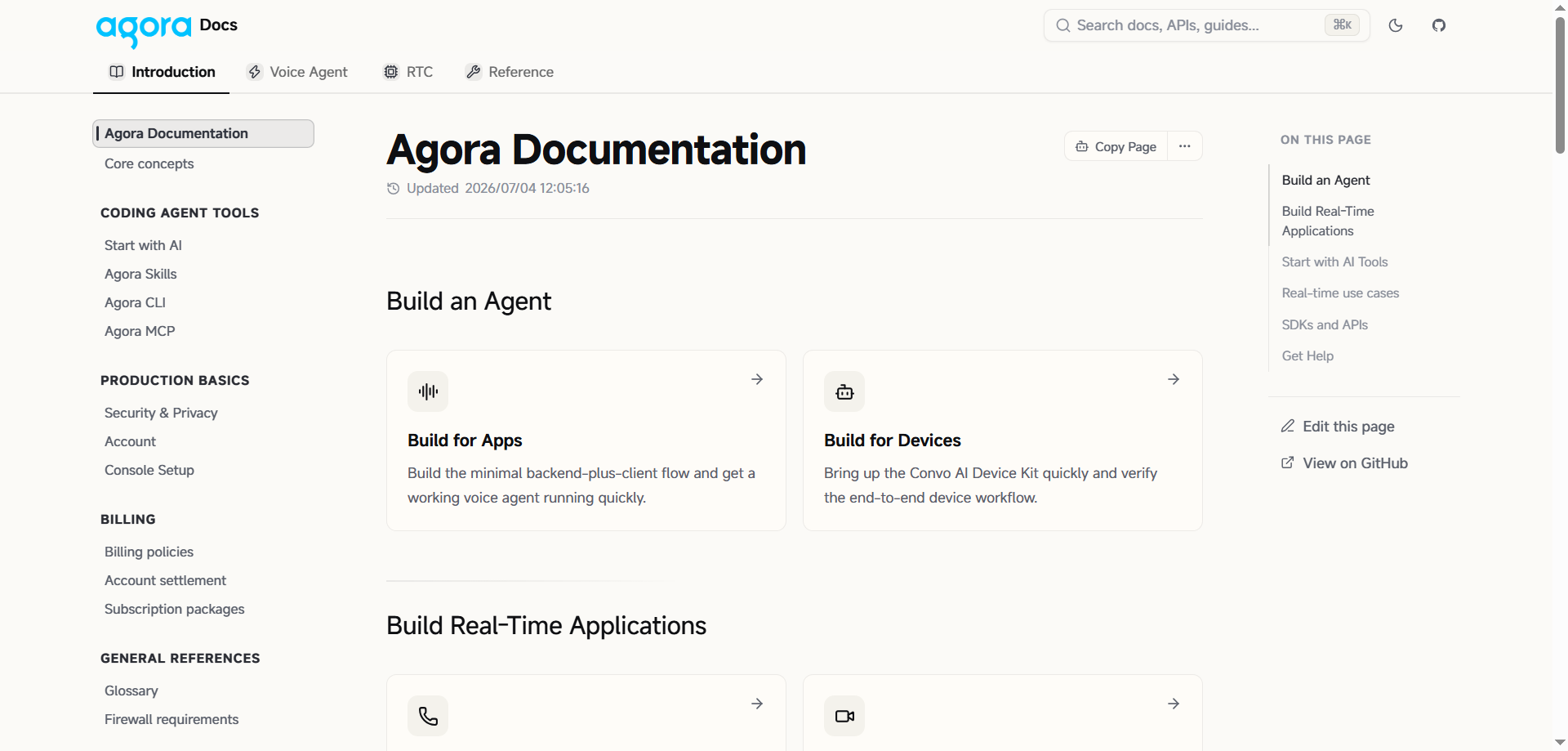The width and height of the screenshot is (1568, 751).
Task: Open Firewall requirements page
Action: [x=171, y=719]
